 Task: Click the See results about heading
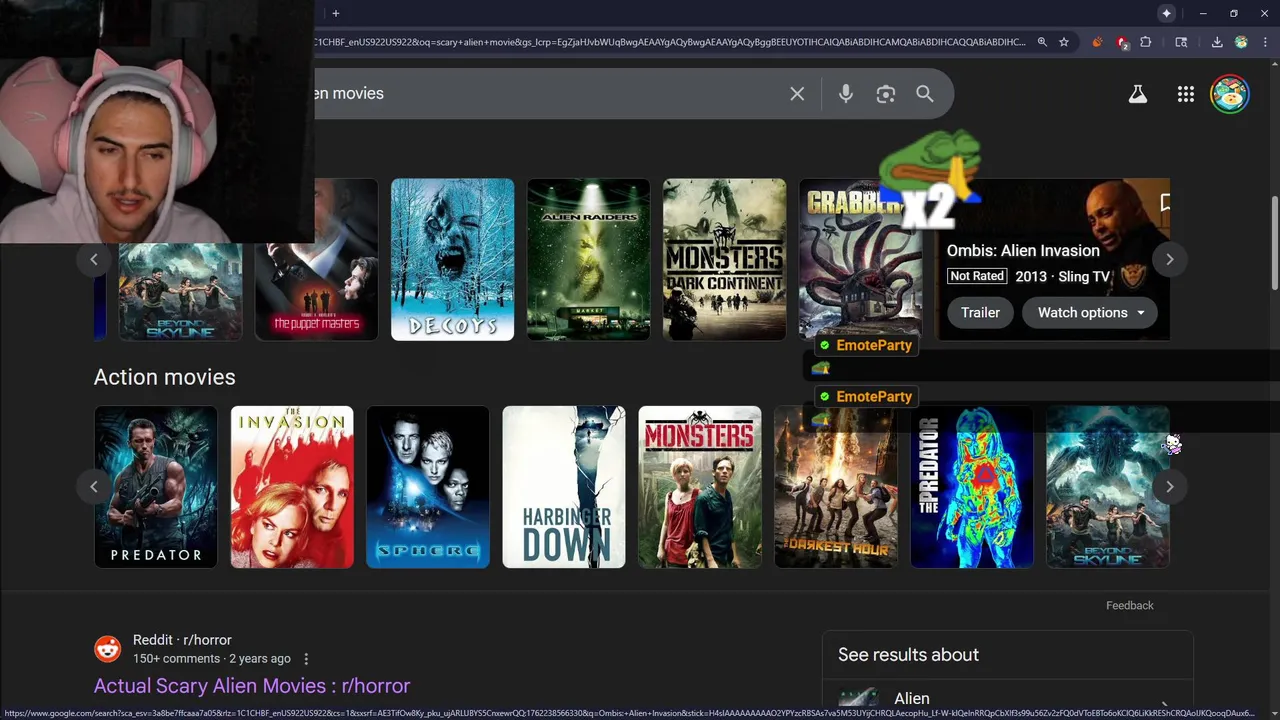click(x=908, y=655)
